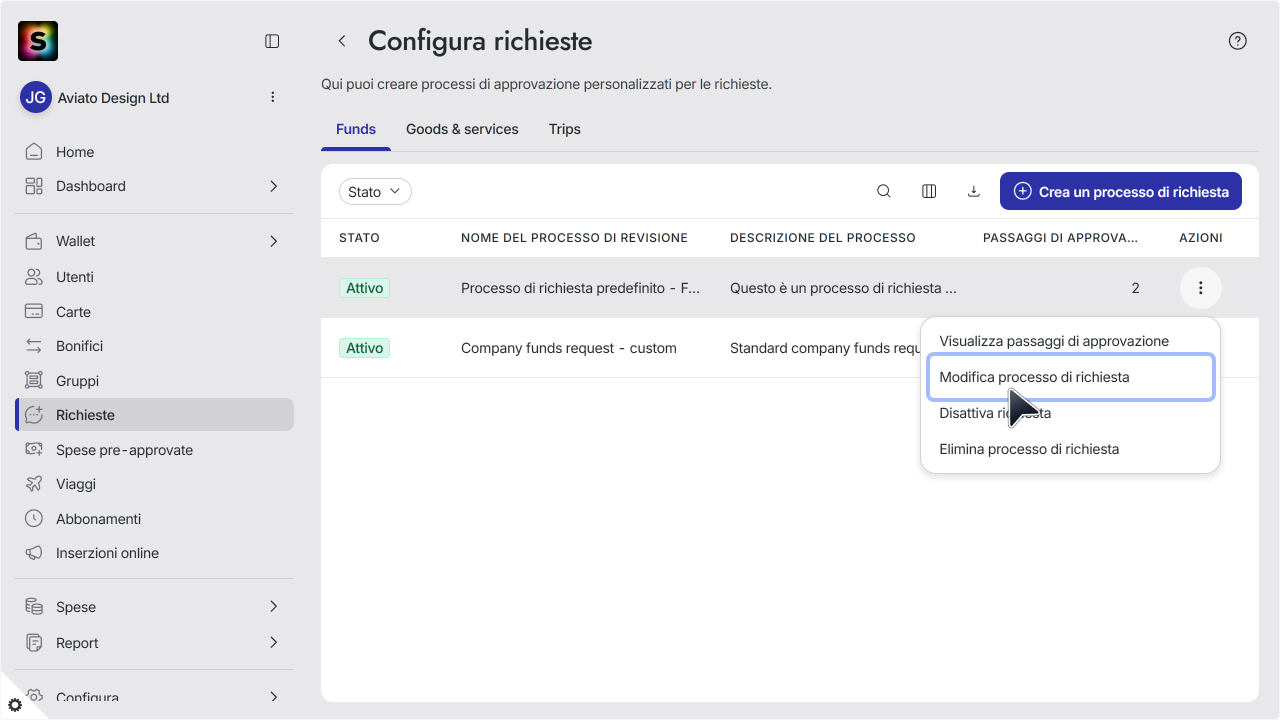Open actions menu for Processo di richiesta predefinito

pyautogui.click(x=1201, y=288)
